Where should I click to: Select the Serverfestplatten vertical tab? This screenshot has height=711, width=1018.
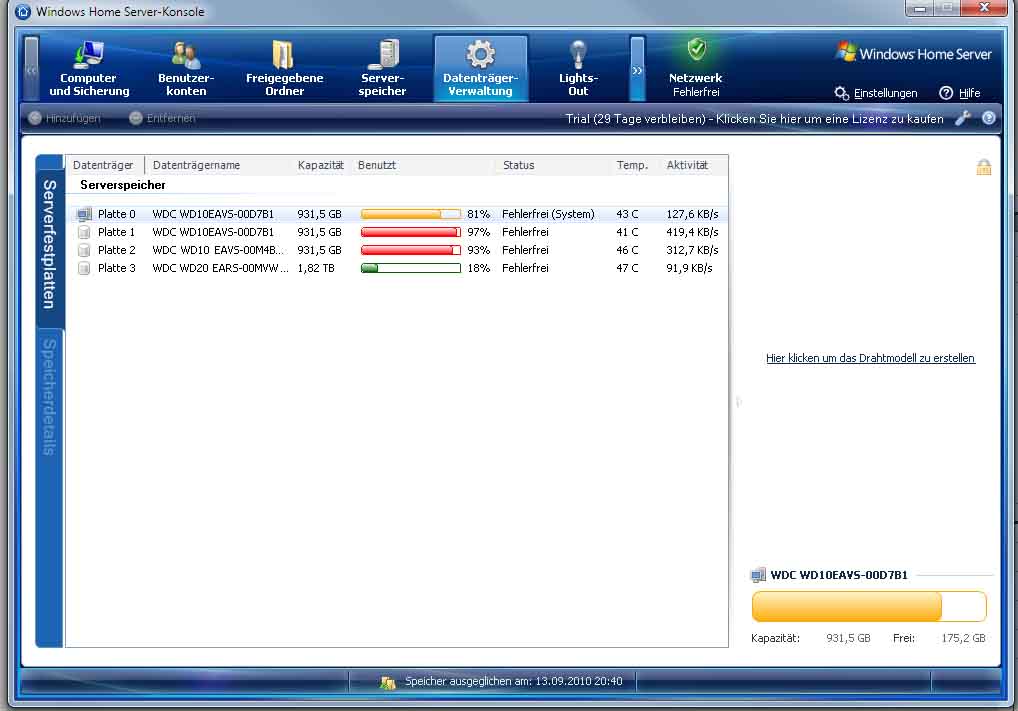coord(49,243)
